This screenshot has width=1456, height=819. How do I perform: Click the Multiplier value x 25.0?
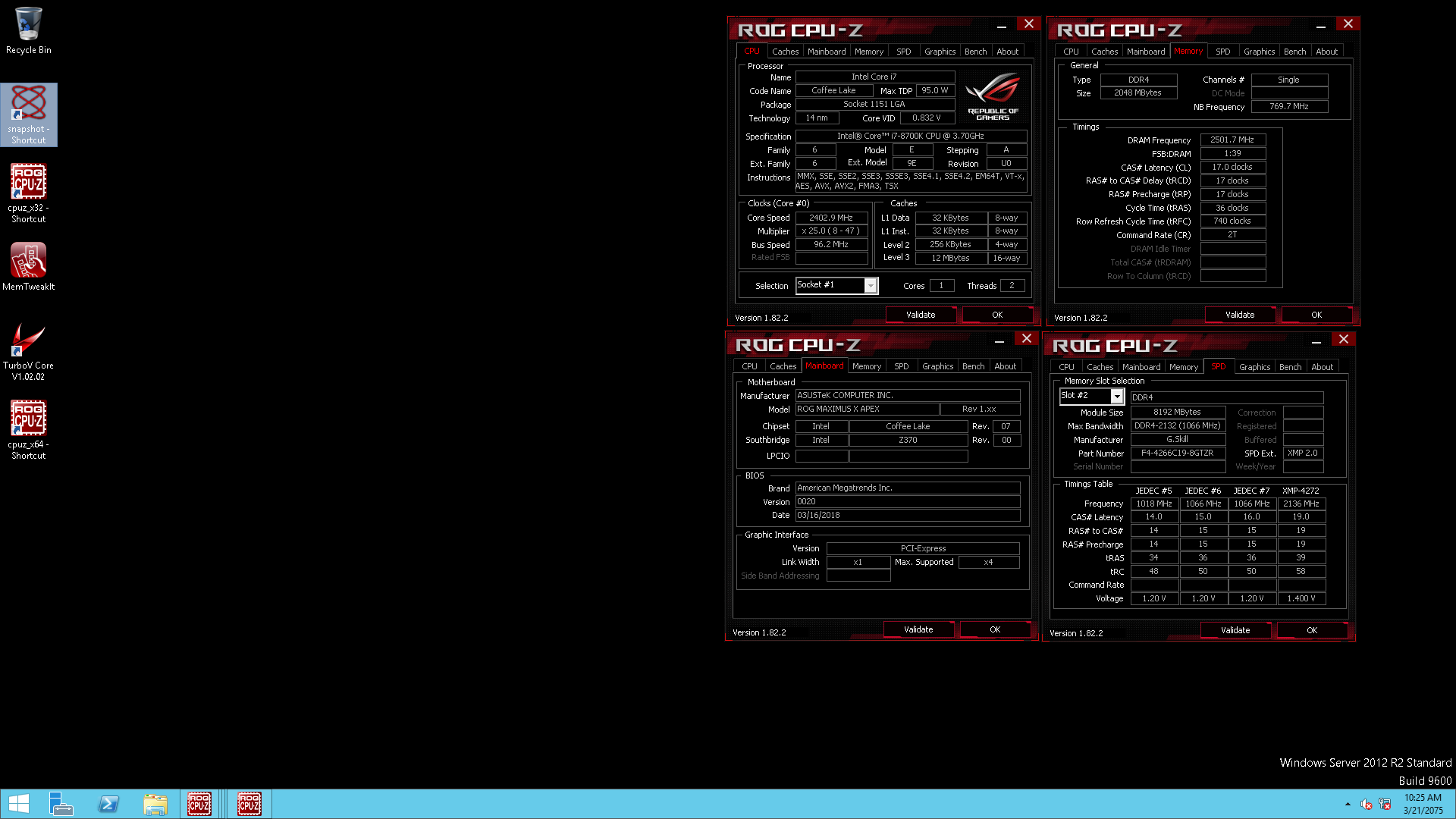pyautogui.click(x=831, y=231)
